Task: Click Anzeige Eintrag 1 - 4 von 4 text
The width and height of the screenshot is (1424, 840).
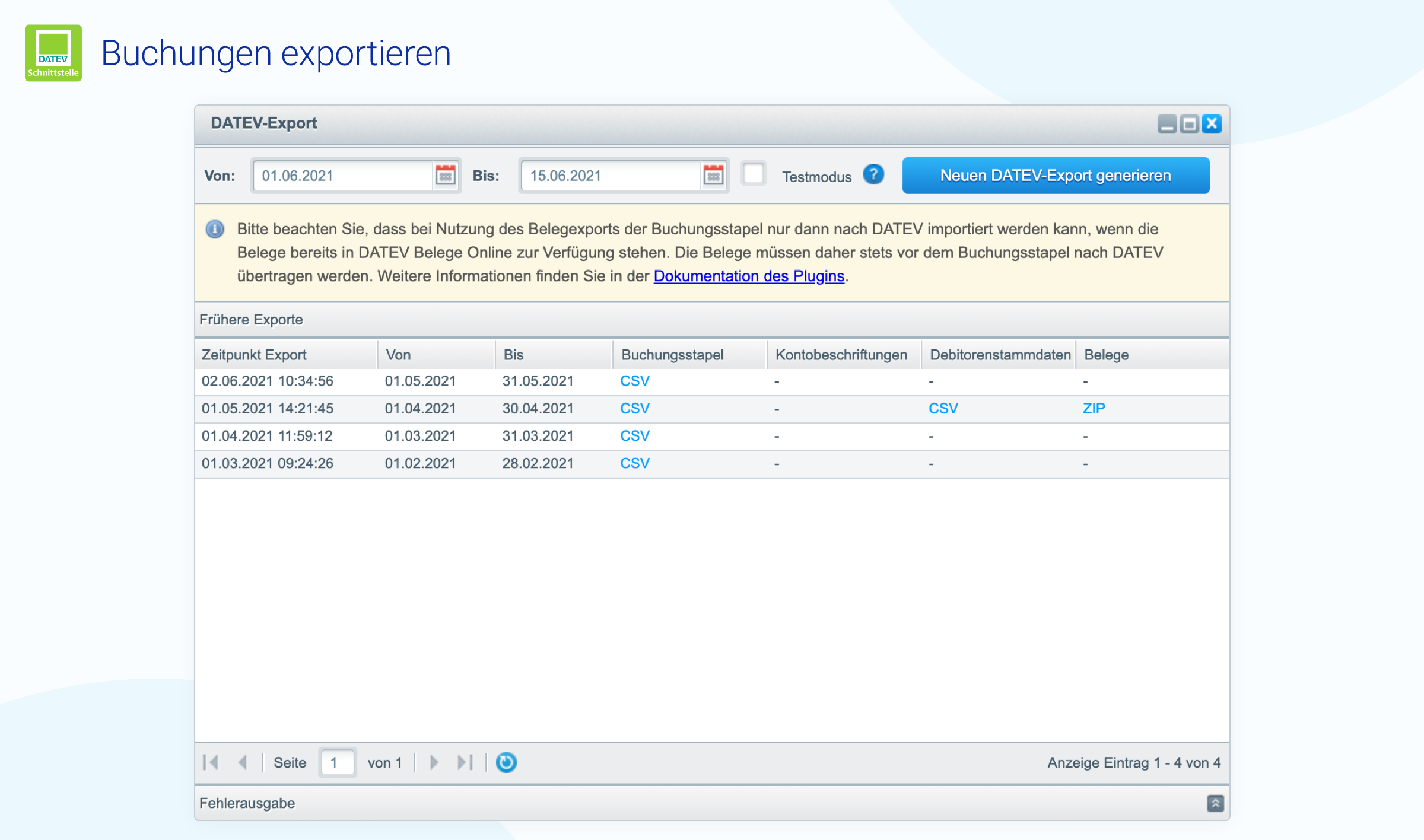Action: click(1134, 763)
